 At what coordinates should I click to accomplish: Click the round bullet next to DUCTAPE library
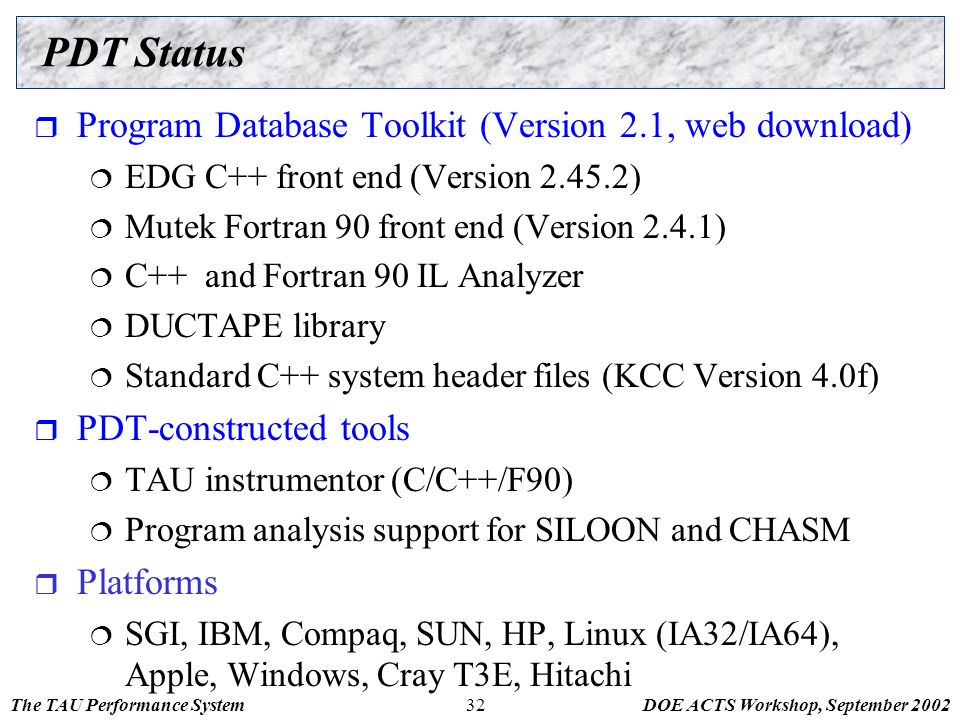(101, 328)
